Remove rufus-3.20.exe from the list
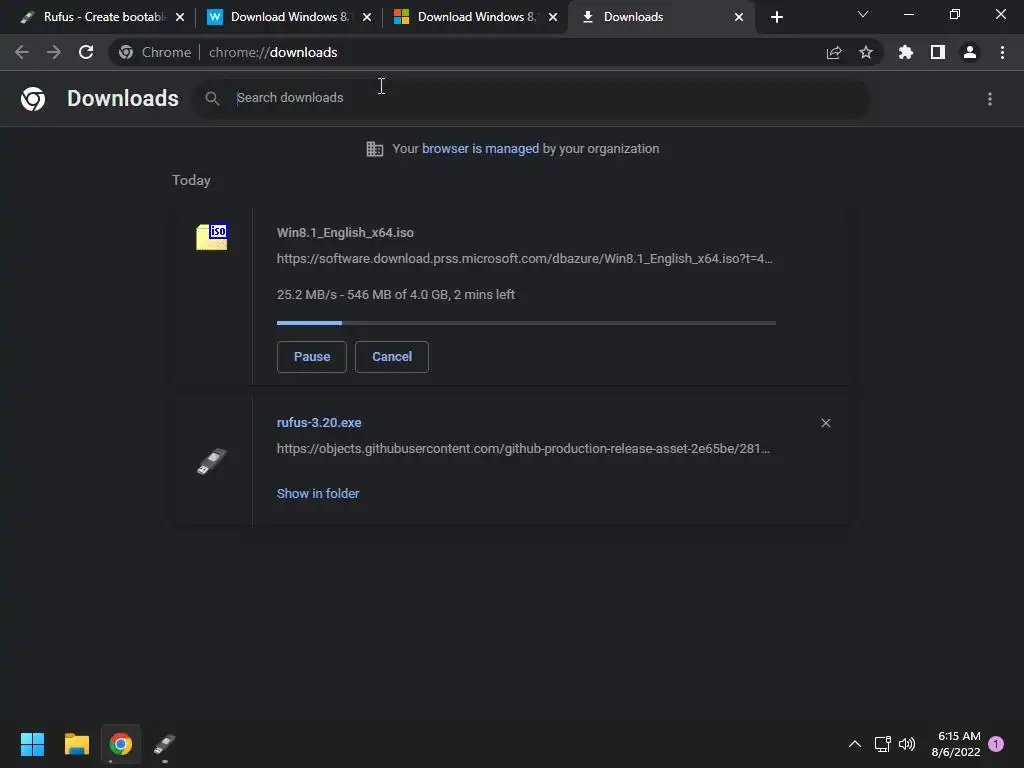The width and height of the screenshot is (1024, 768). point(826,423)
